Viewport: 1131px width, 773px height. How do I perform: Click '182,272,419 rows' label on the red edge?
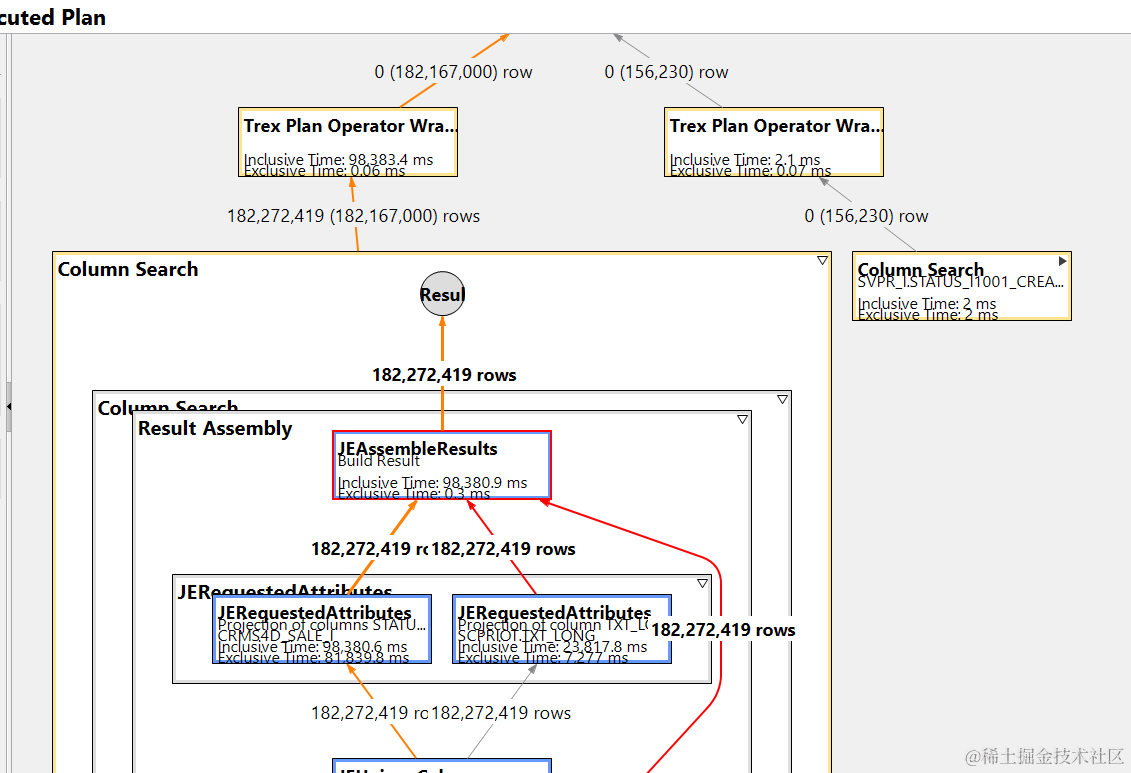tap(723, 630)
